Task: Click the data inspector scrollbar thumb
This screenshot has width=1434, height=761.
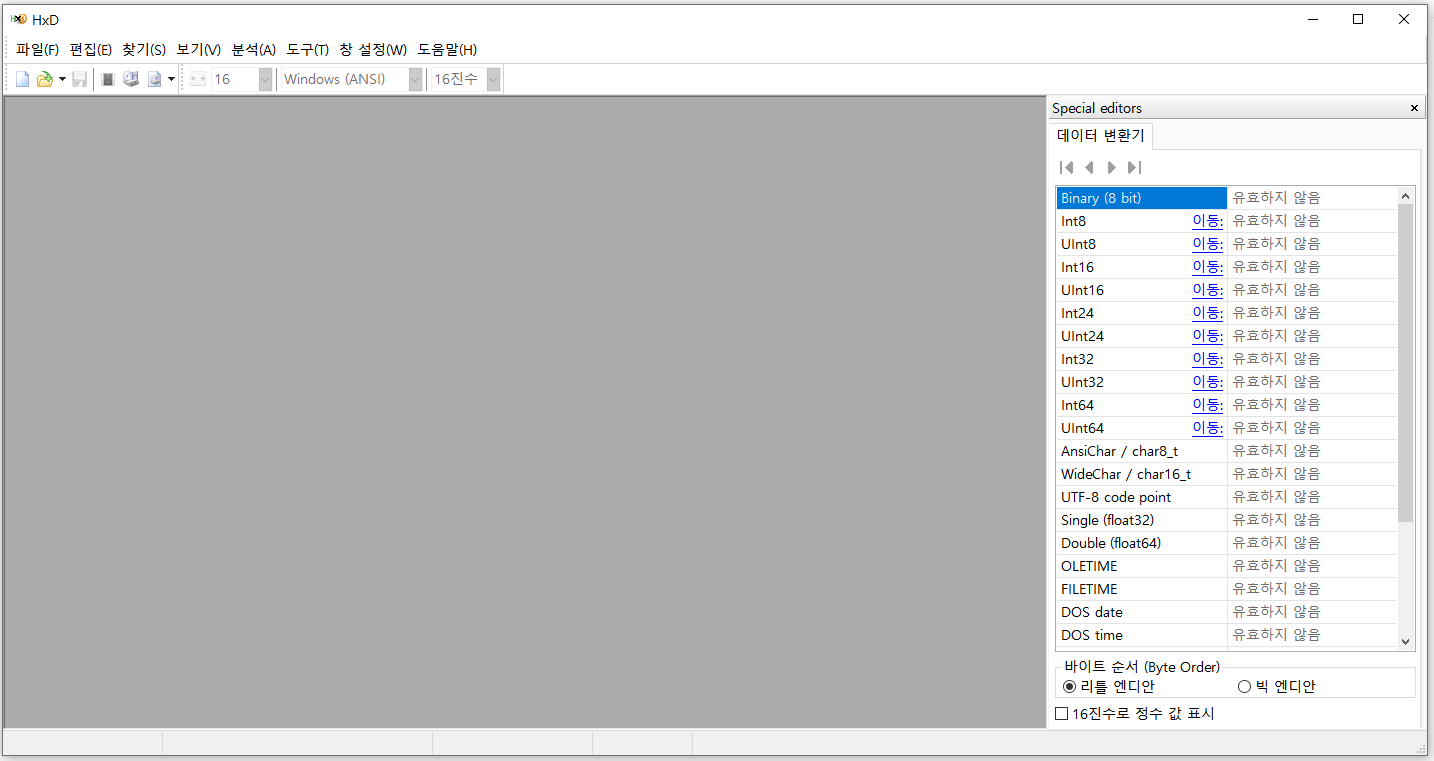Action: tap(1406, 363)
